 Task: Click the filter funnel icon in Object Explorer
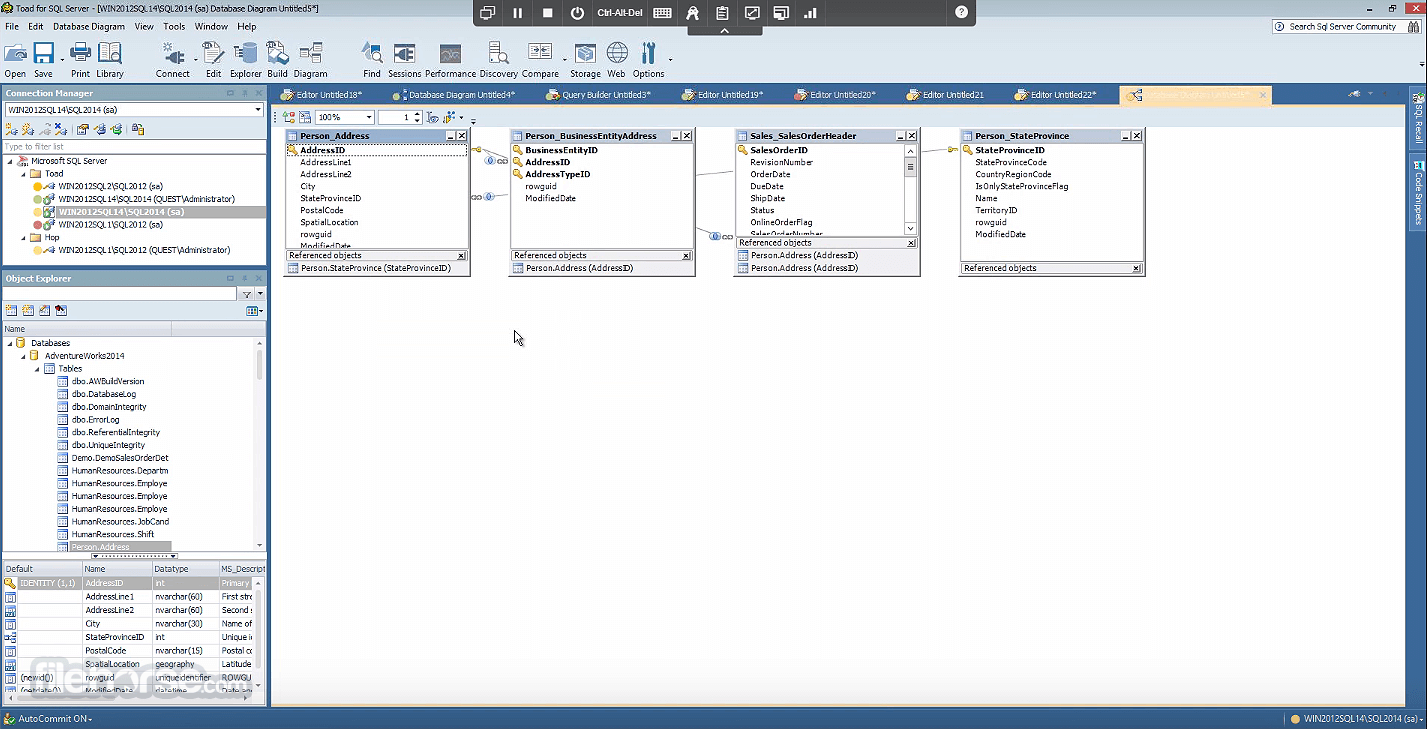pos(247,294)
